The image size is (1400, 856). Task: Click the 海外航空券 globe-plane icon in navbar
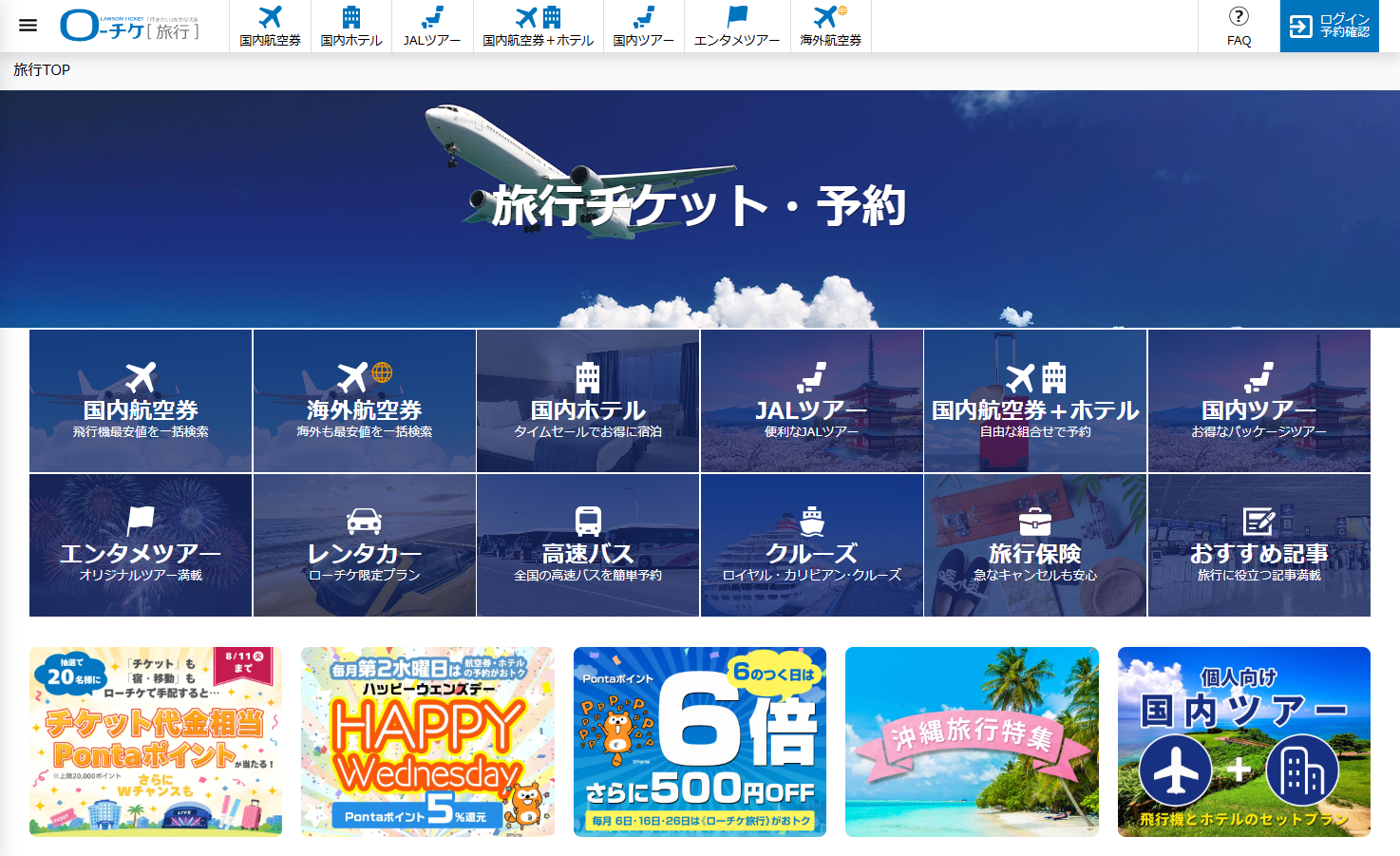coord(830,17)
